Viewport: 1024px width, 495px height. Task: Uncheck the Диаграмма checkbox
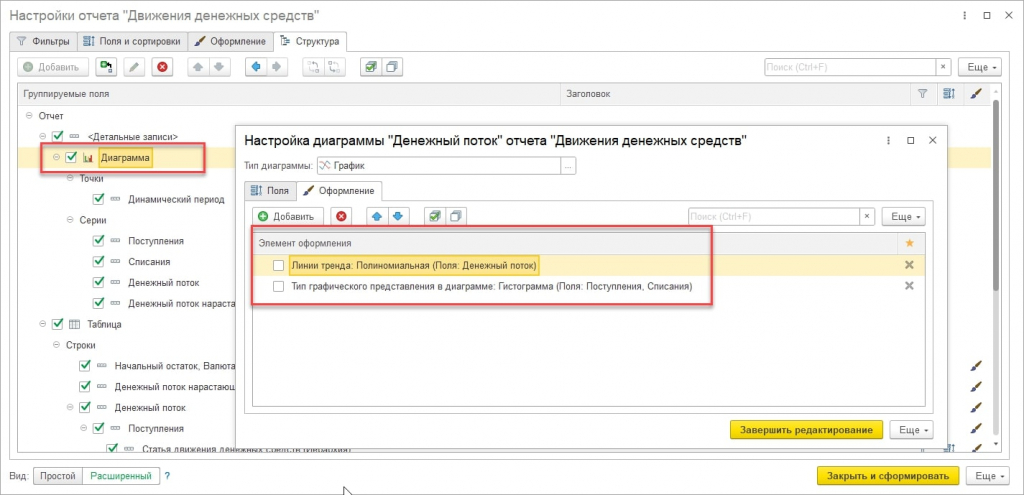pos(71,157)
